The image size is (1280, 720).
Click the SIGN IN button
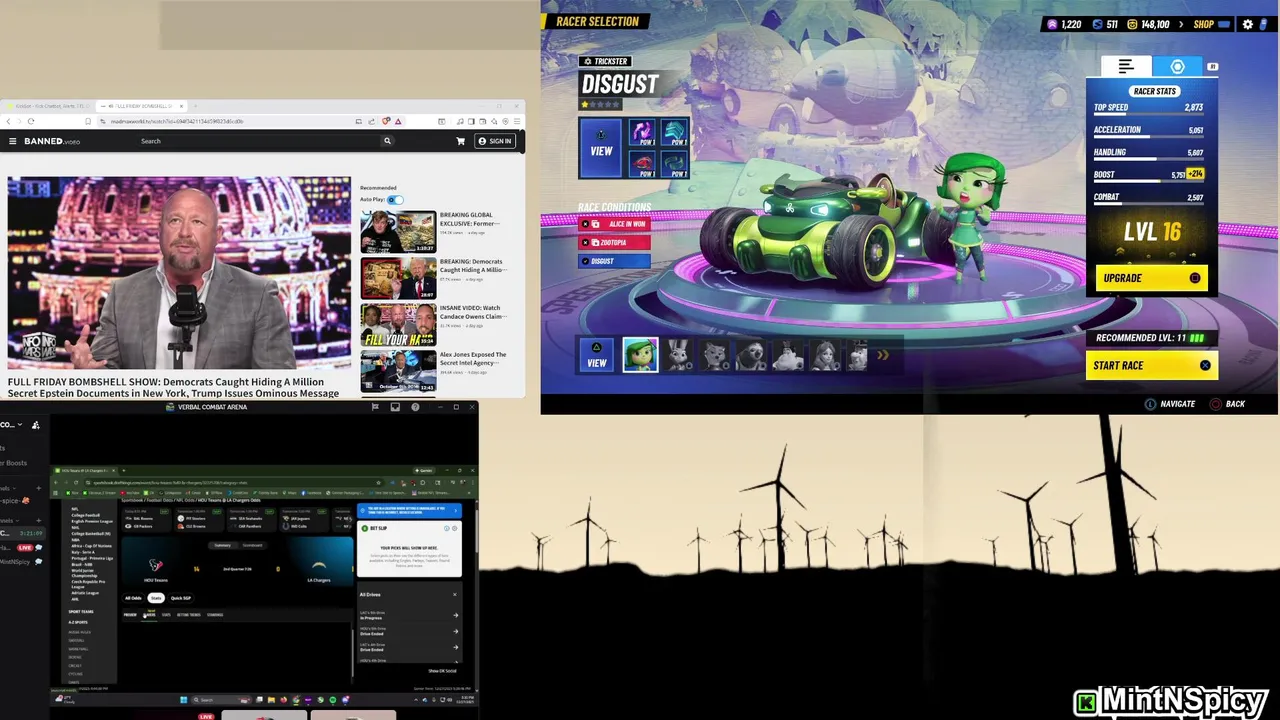coord(495,141)
